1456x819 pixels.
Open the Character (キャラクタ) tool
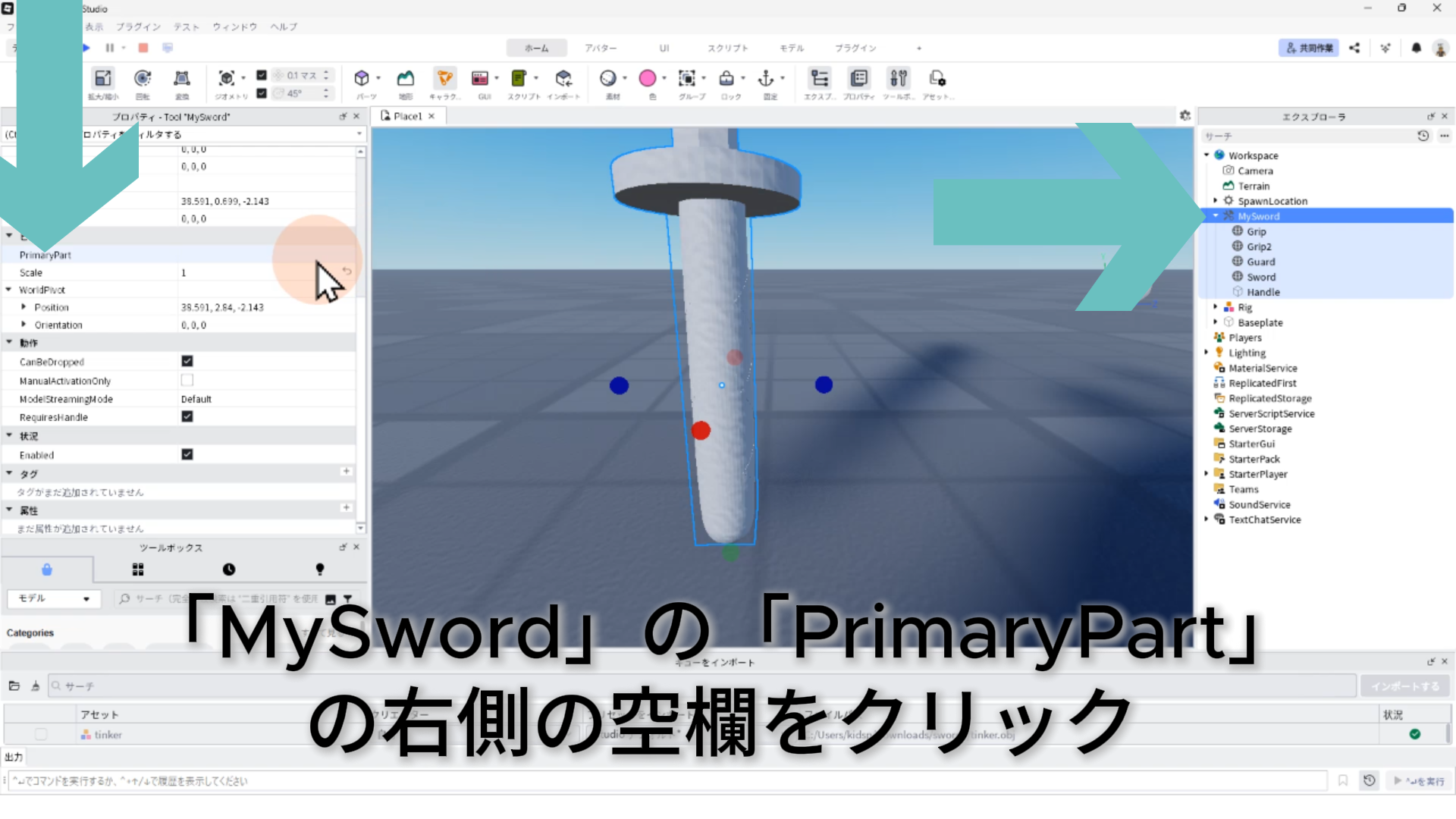tap(444, 79)
